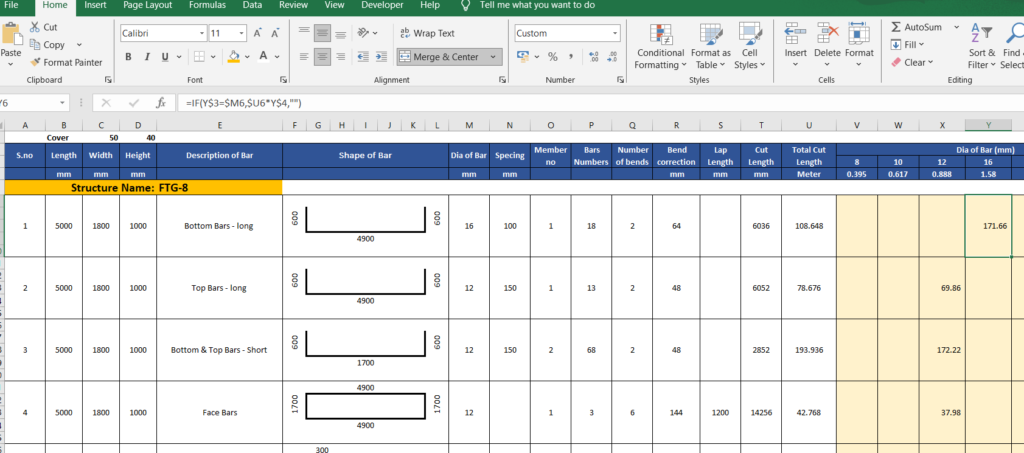This screenshot has height=453, width=1024.
Task: Switch to Data tab
Action: (x=252, y=5)
